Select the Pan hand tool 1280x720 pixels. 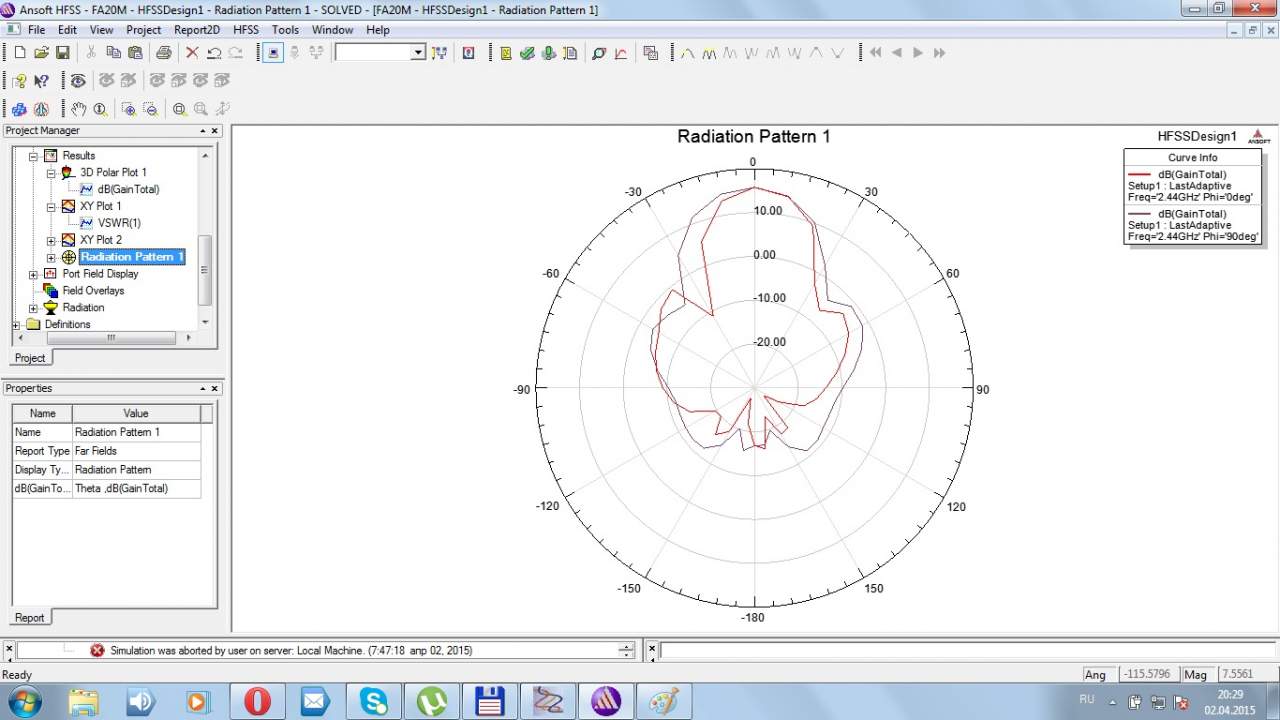pos(79,109)
